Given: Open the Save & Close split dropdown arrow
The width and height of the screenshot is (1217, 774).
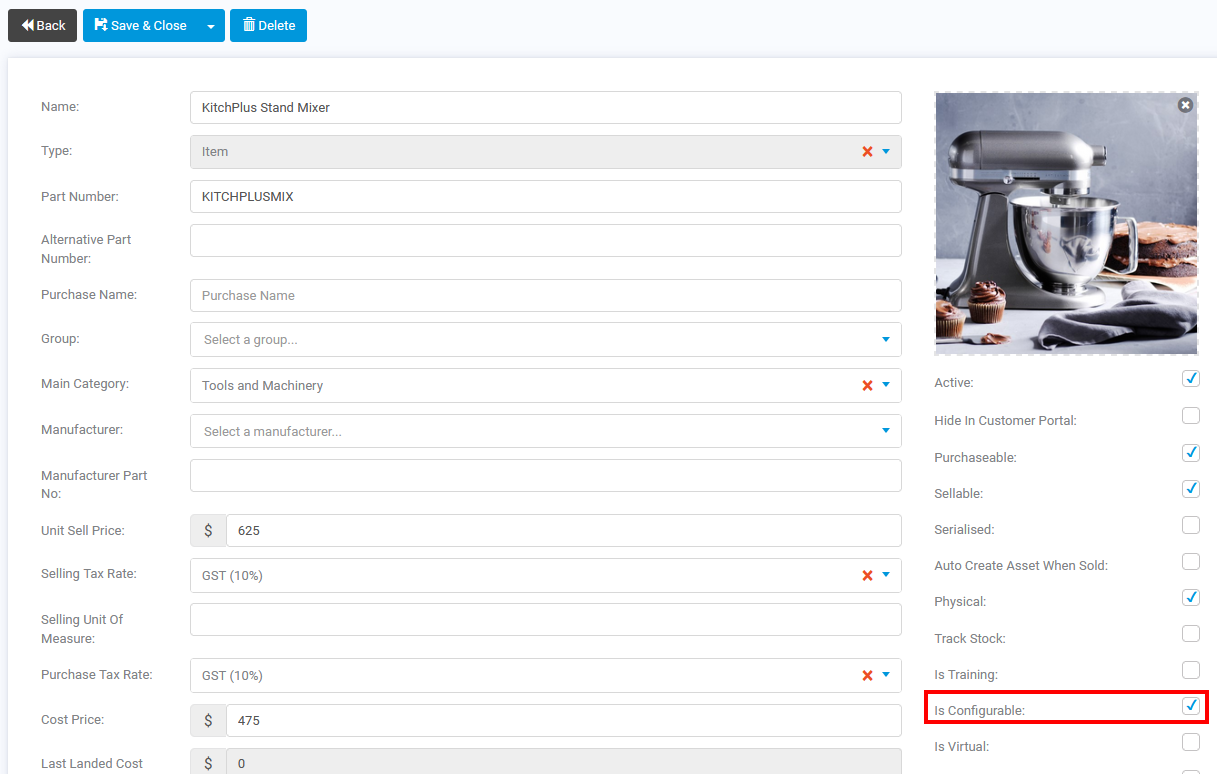Looking at the screenshot, I should click(210, 26).
